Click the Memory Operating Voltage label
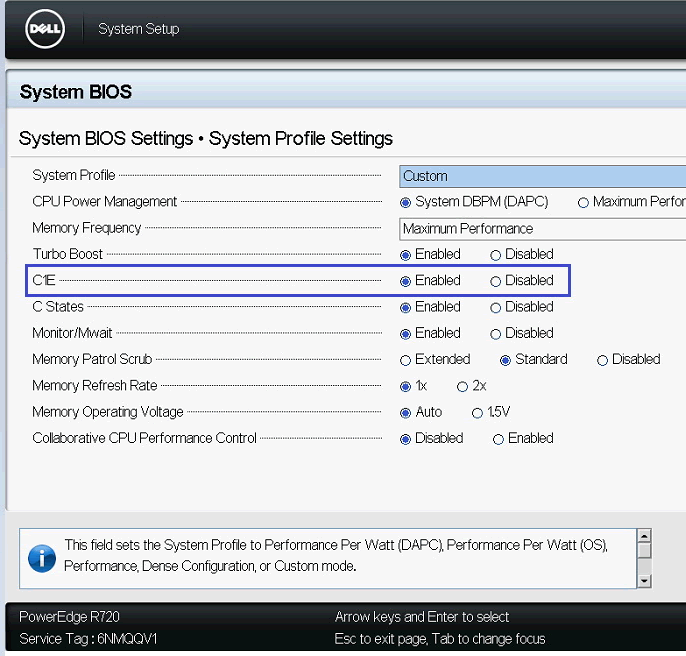The width and height of the screenshot is (686, 656). point(108,412)
